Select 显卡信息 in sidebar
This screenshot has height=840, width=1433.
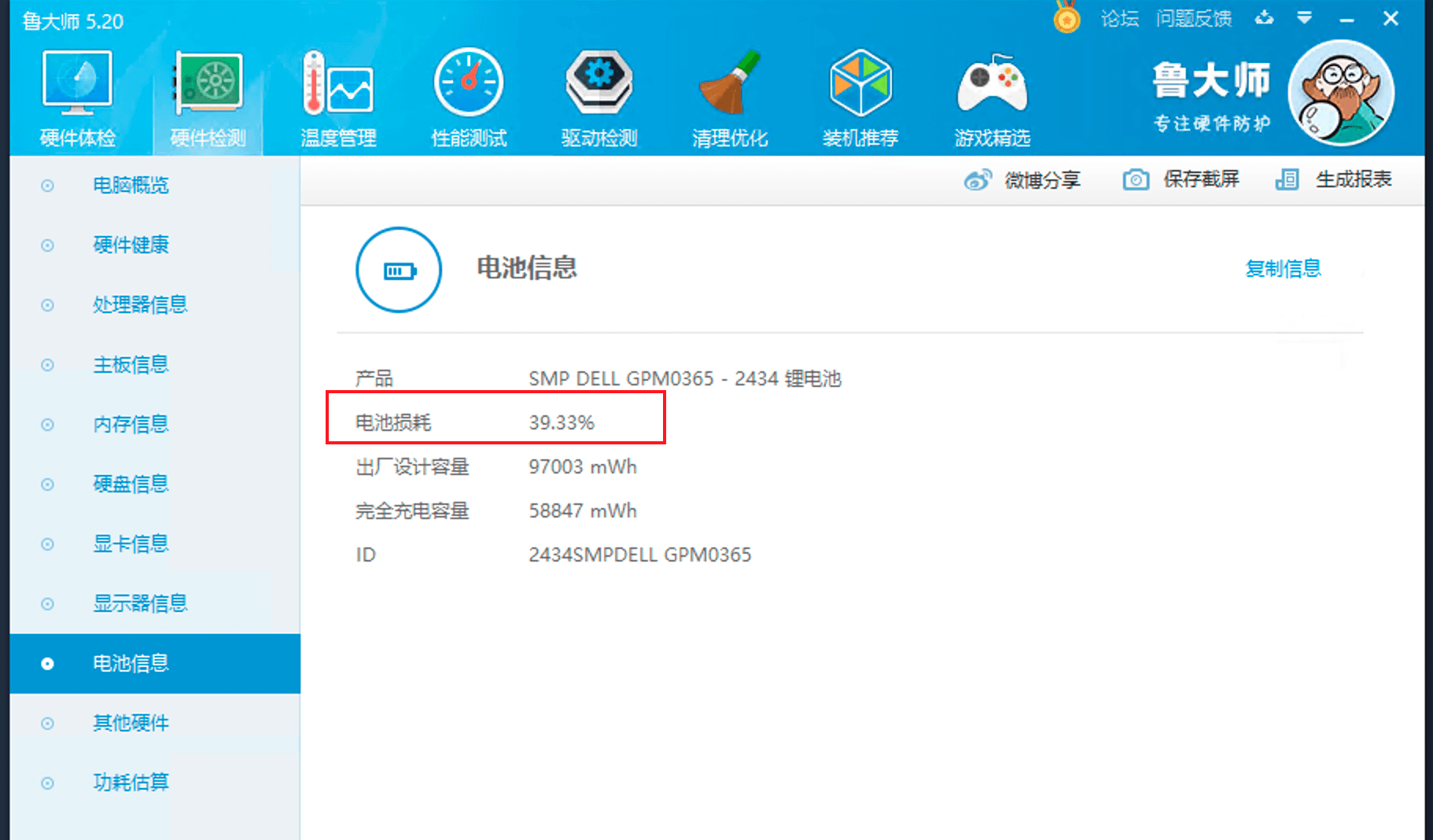pyautogui.click(x=155, y=544)
